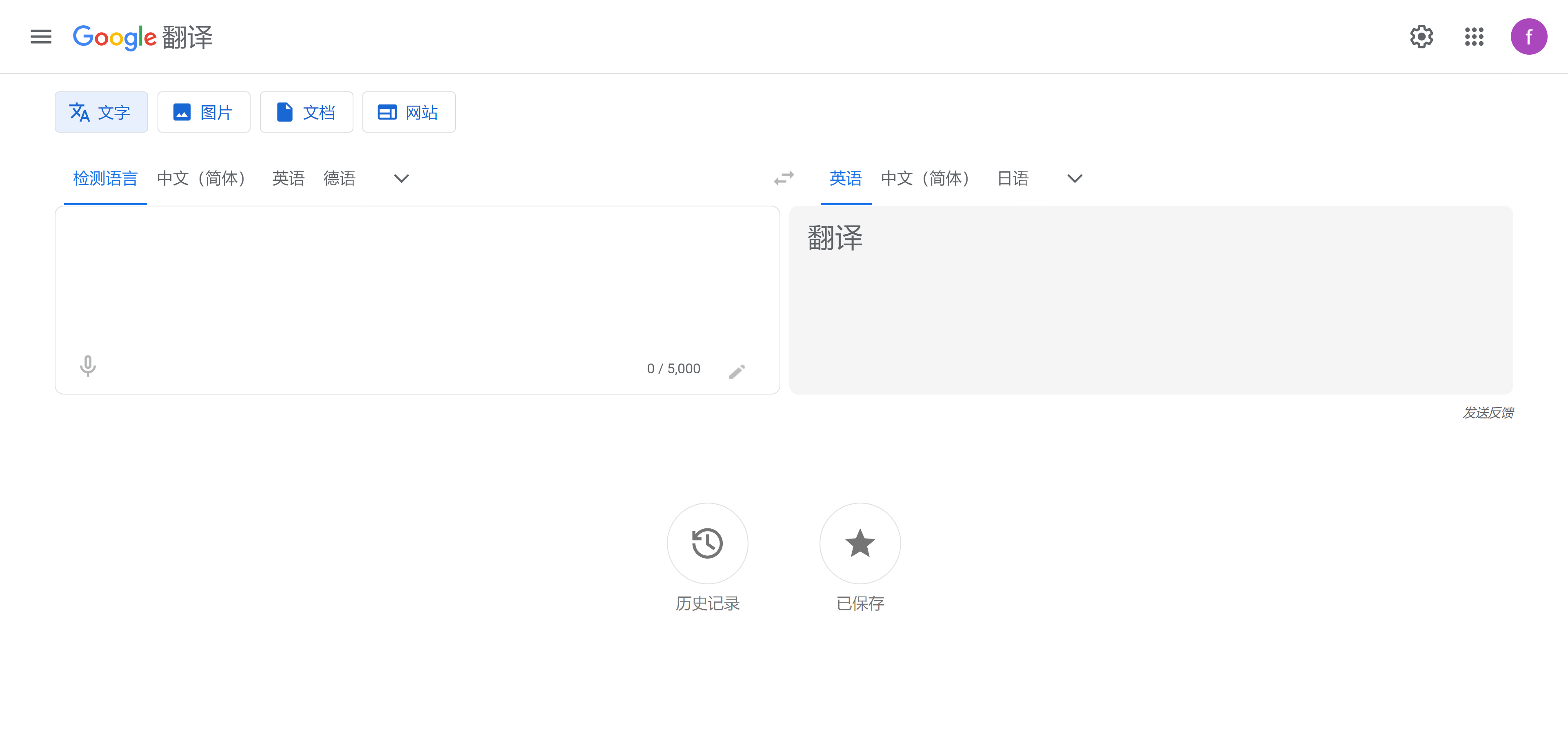The width and height of the screenshot is (1568, 754).
Task: Click the pencil handwriting input icon
Action: tap(737, 370)
